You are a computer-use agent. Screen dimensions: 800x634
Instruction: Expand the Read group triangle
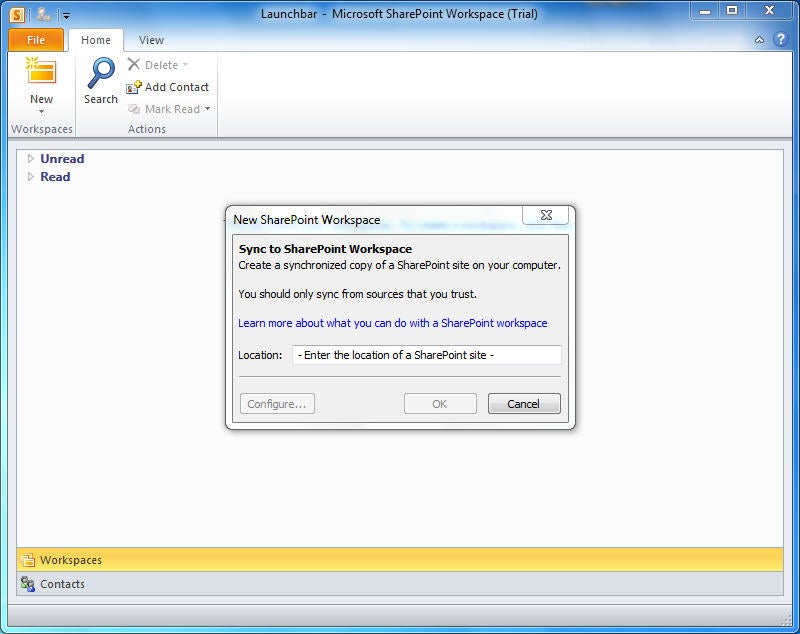pos(31,176)
